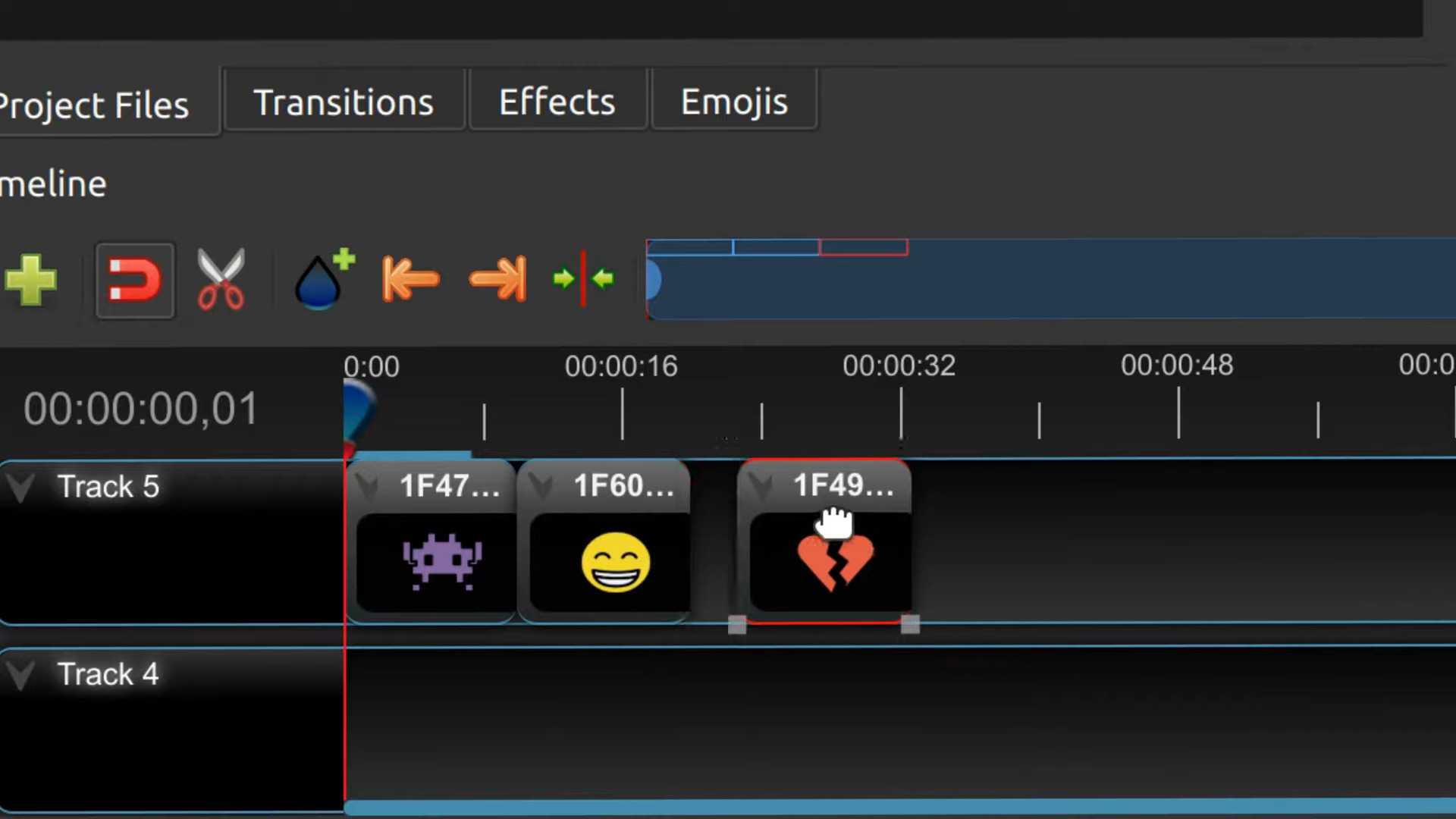Open the 1F60 clip menu arrow
Screen dimensions: 1456x819
coord(541,486)
